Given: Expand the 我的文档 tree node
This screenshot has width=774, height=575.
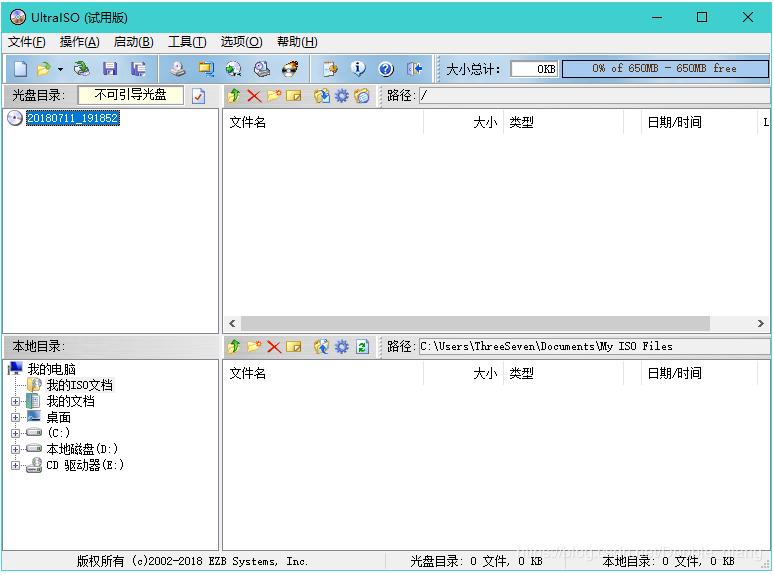Looking at the screenshot, I should (15, 401).
